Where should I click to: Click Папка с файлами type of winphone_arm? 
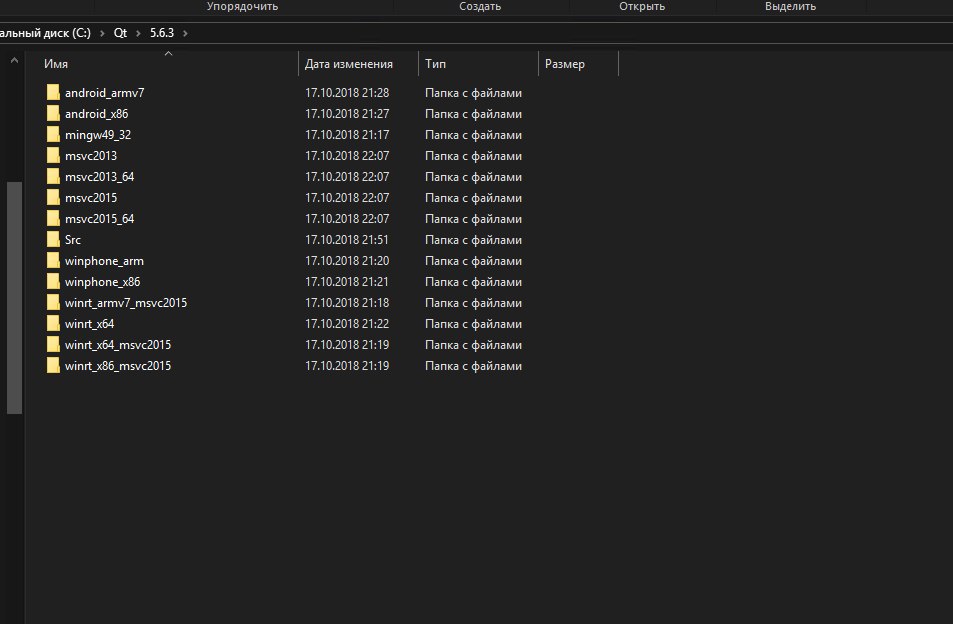(473, 261)
